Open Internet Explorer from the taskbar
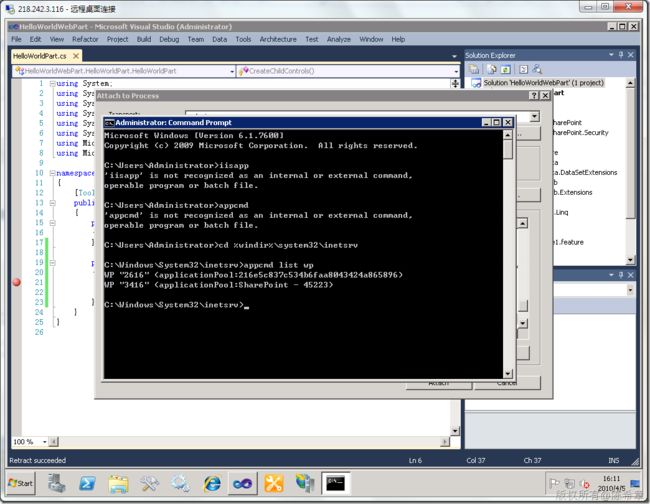Screen dimensions: 650x504 [x=212, y=483]
